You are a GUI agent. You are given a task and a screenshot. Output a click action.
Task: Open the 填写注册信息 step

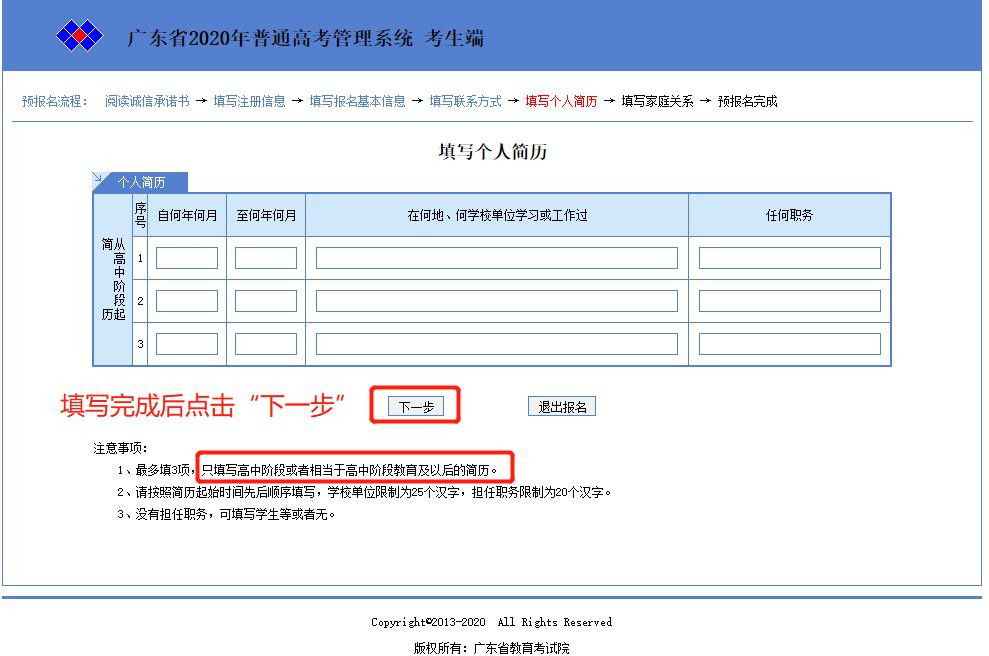pos(249,101)
